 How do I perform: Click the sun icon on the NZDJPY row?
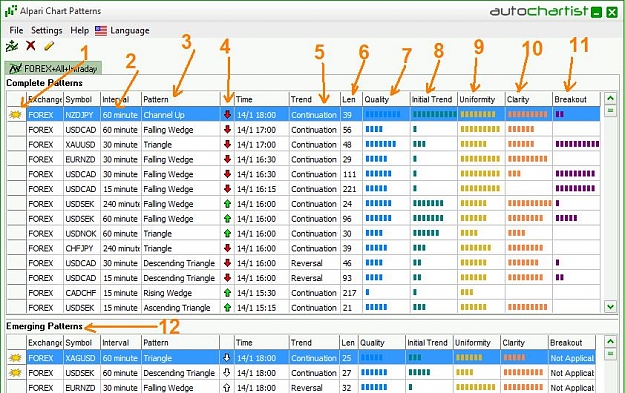[x=16, y=115]
